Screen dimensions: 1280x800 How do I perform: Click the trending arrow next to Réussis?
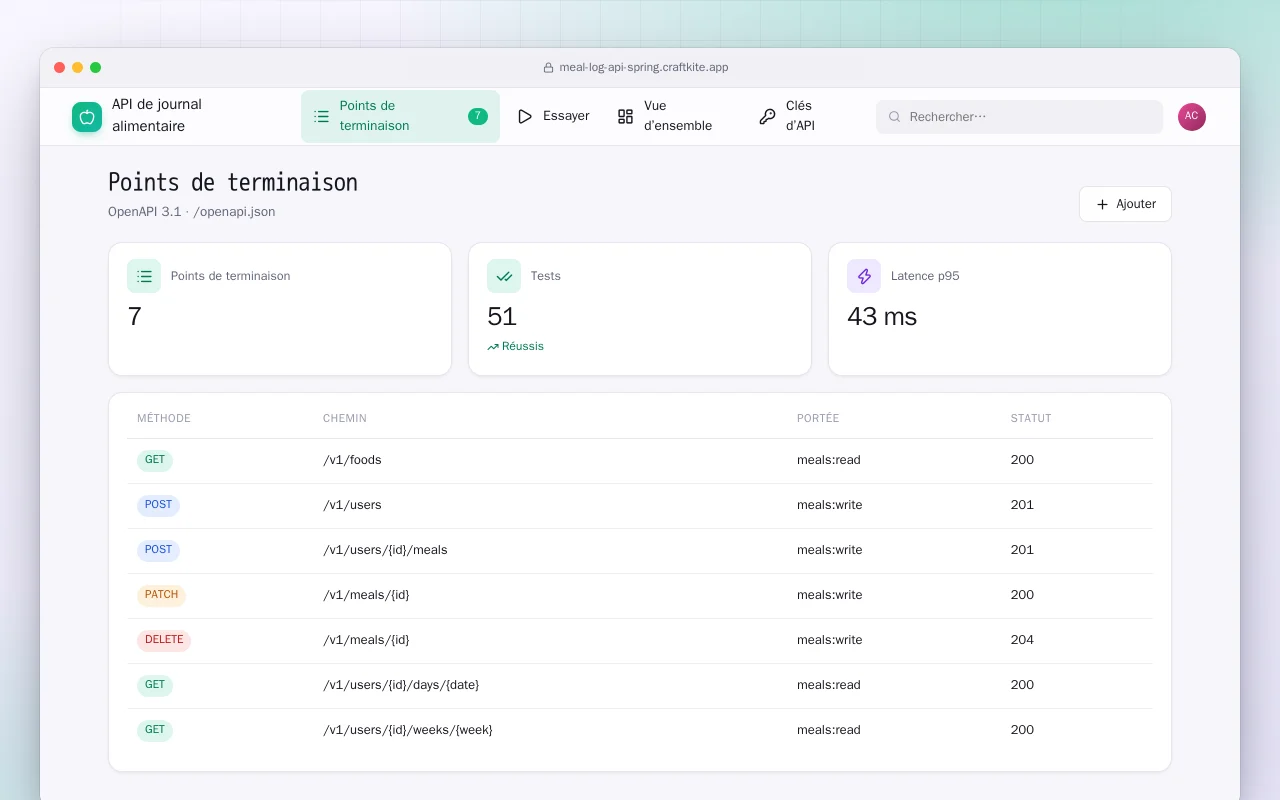tap(493, 347)
